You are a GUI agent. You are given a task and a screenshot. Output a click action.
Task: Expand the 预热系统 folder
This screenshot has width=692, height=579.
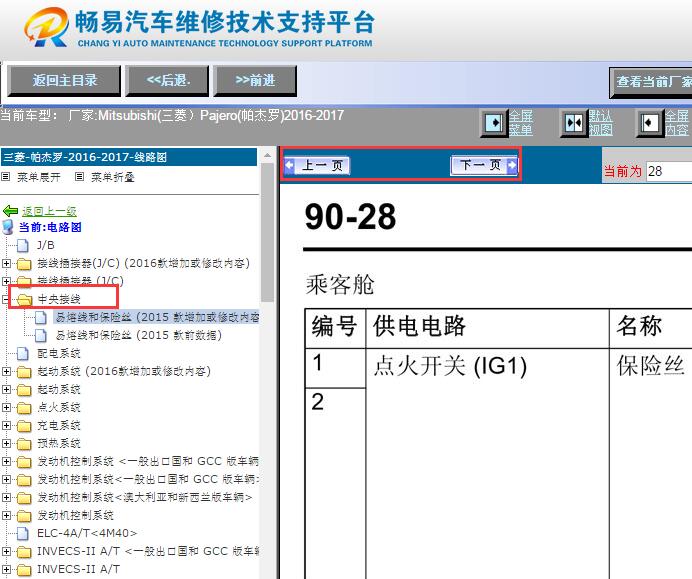(x=7, y=444)
